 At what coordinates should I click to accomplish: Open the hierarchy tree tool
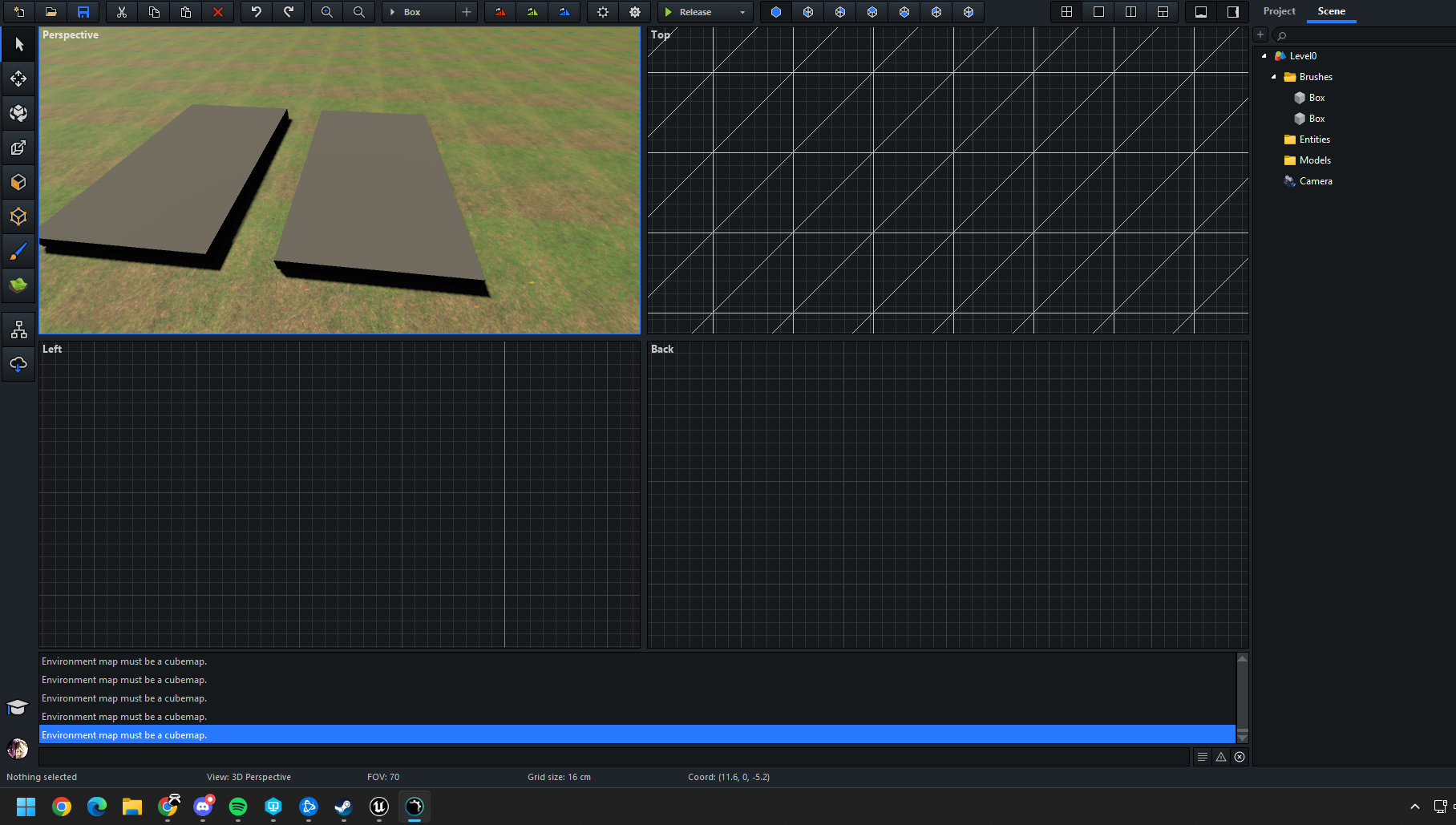[x=18, y=330]
